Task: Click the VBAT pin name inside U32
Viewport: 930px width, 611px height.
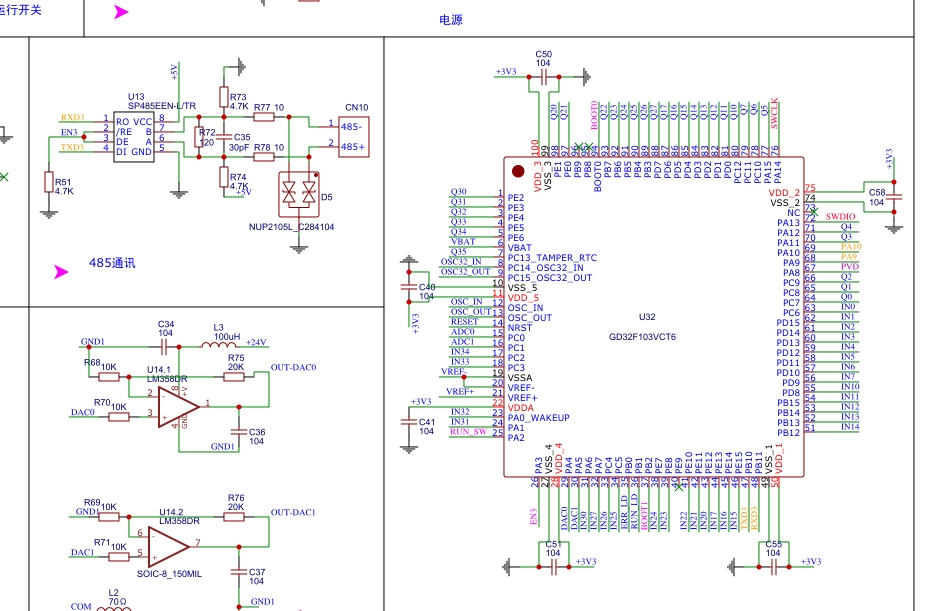Action: pos(520,247)
